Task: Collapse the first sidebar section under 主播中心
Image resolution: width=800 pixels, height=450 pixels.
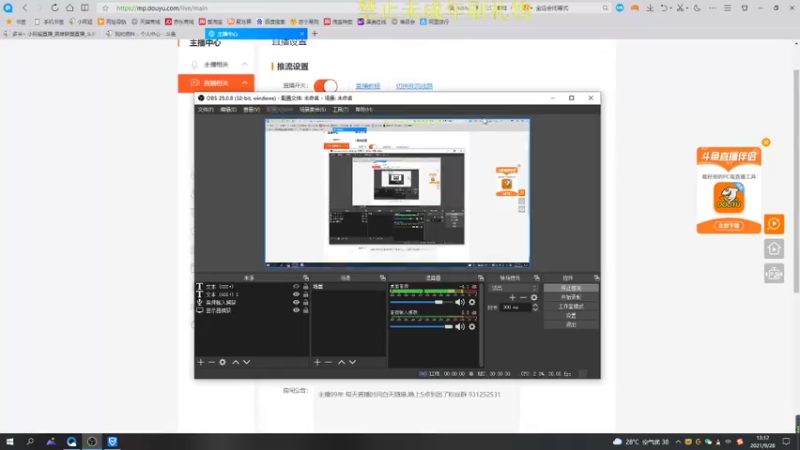Action: tap(245, 64)
